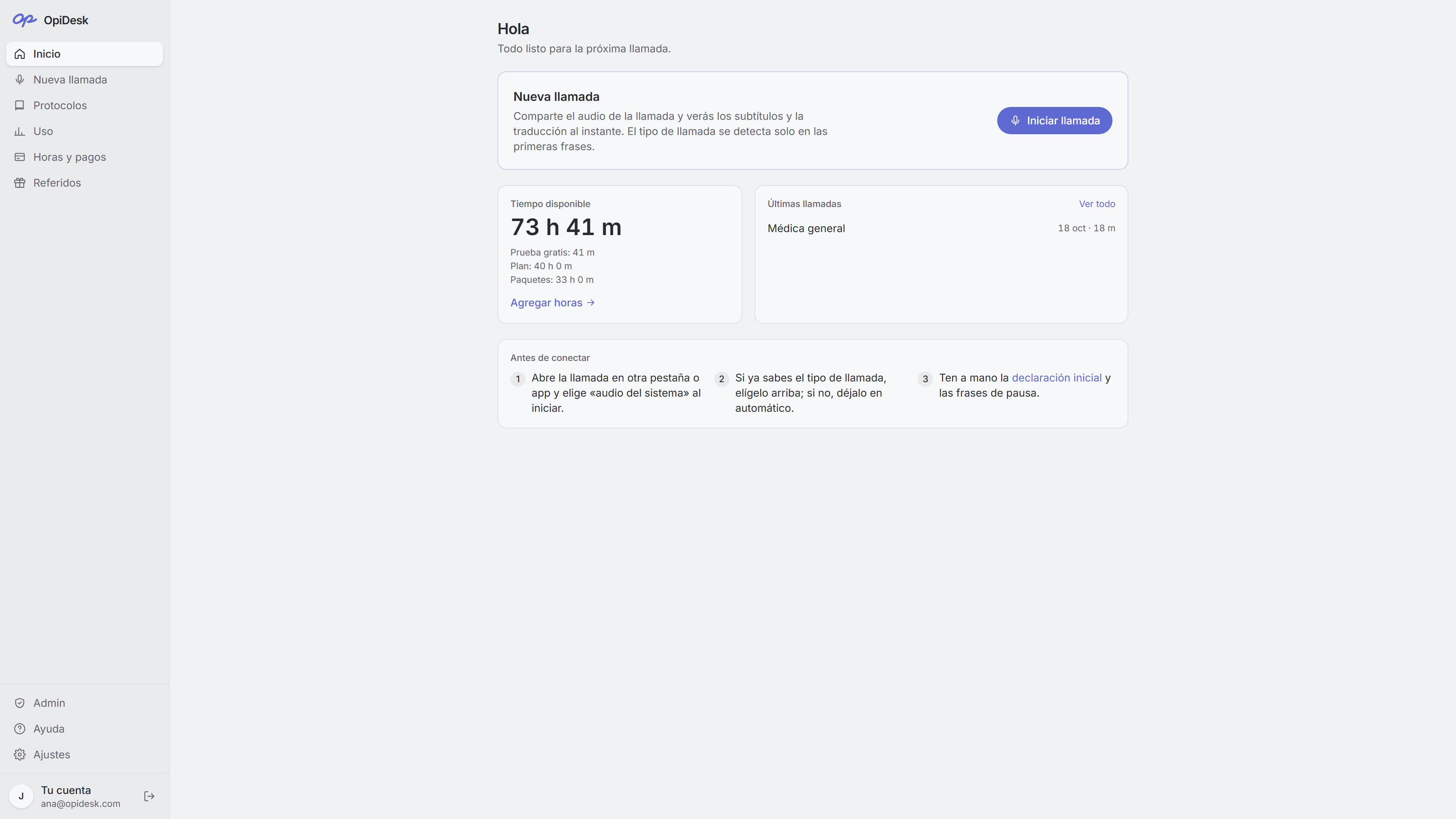Open the Ayuda page
The height and width of the screenshot is (819, 1456).
(84, 729)
